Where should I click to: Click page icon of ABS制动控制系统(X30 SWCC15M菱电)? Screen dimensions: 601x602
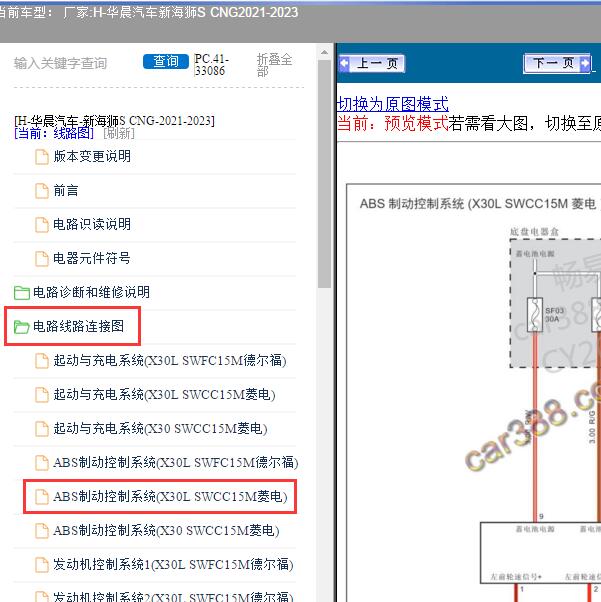coord(41,531)
